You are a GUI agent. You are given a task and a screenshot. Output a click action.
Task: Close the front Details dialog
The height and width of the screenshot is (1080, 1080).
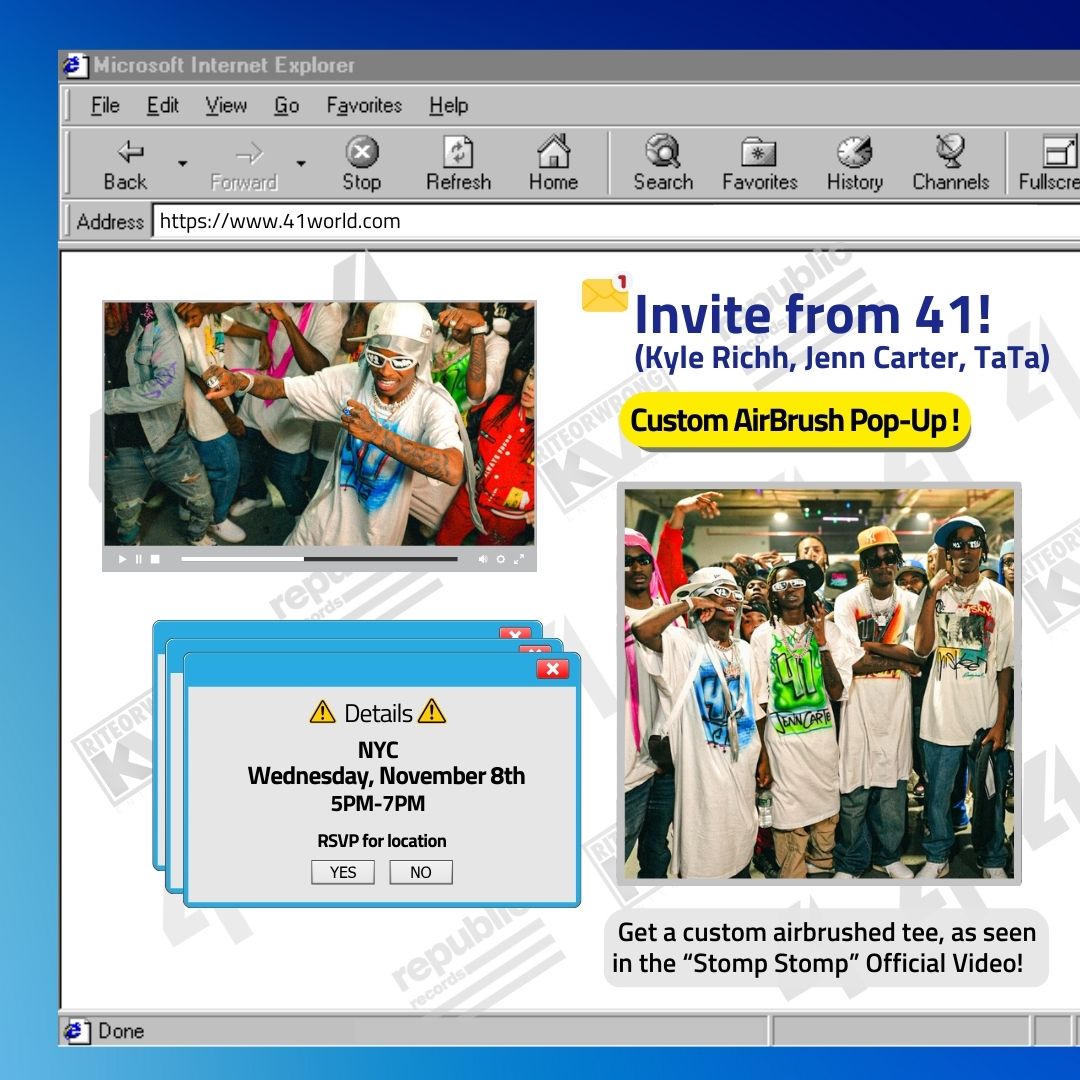552,669
